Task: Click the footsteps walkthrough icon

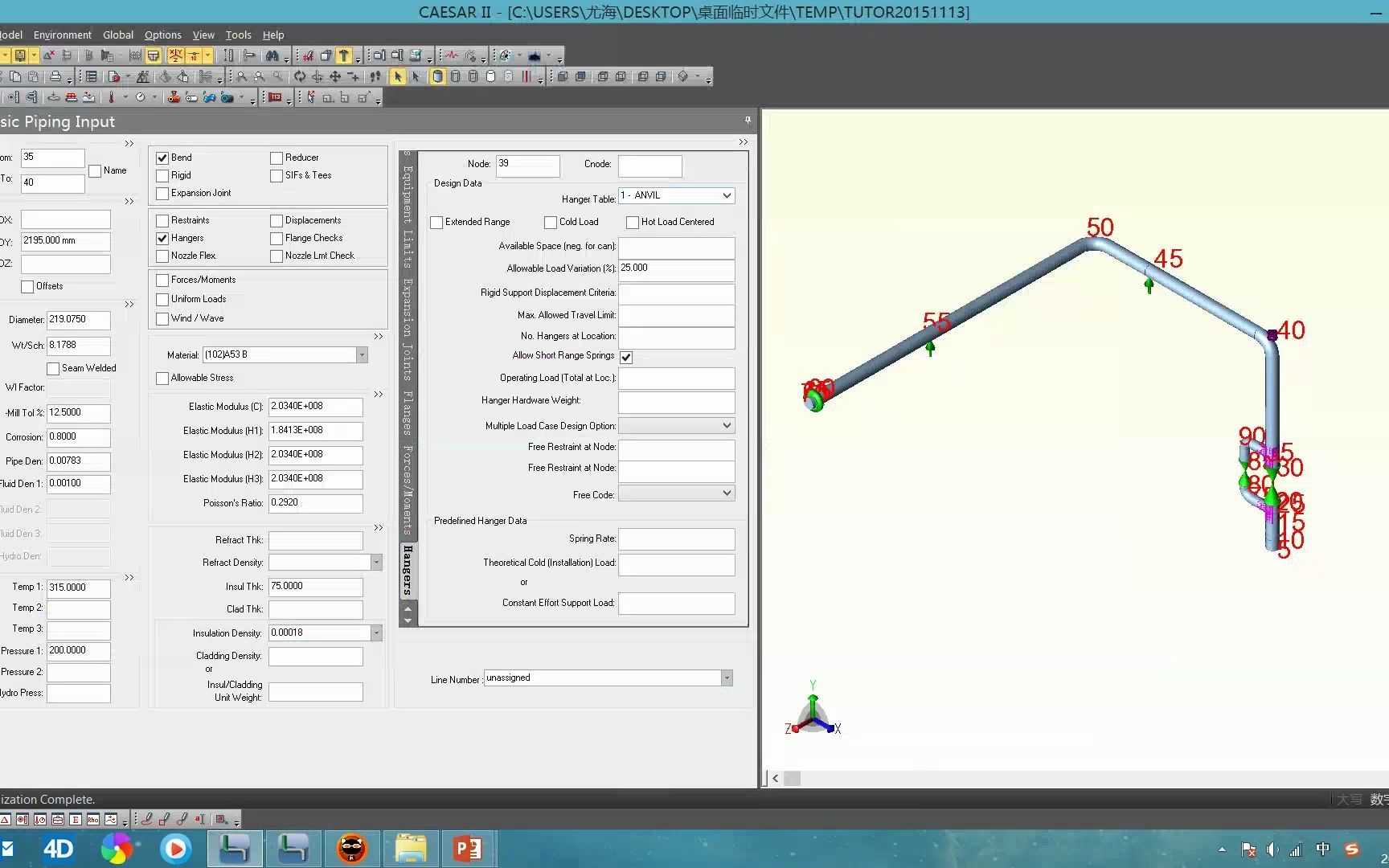Action: (375, 76)
